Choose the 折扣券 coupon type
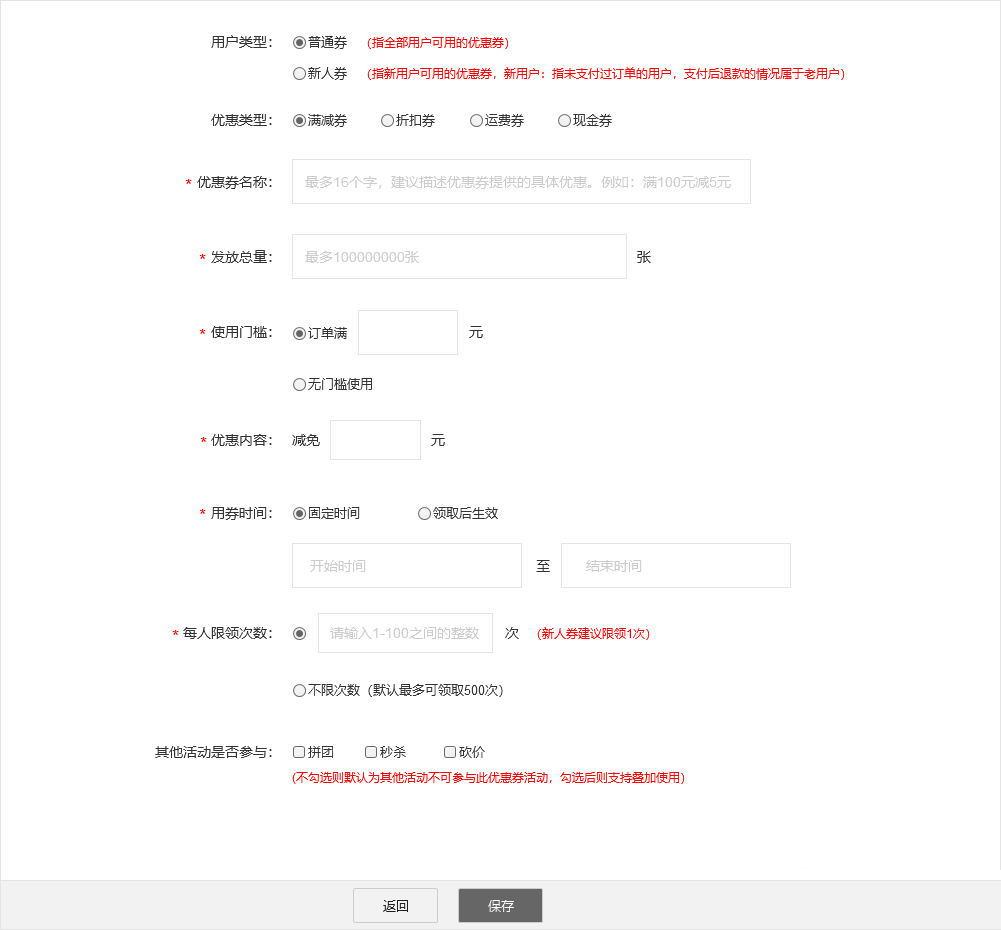1001x930 pixels. click(387, 121)
